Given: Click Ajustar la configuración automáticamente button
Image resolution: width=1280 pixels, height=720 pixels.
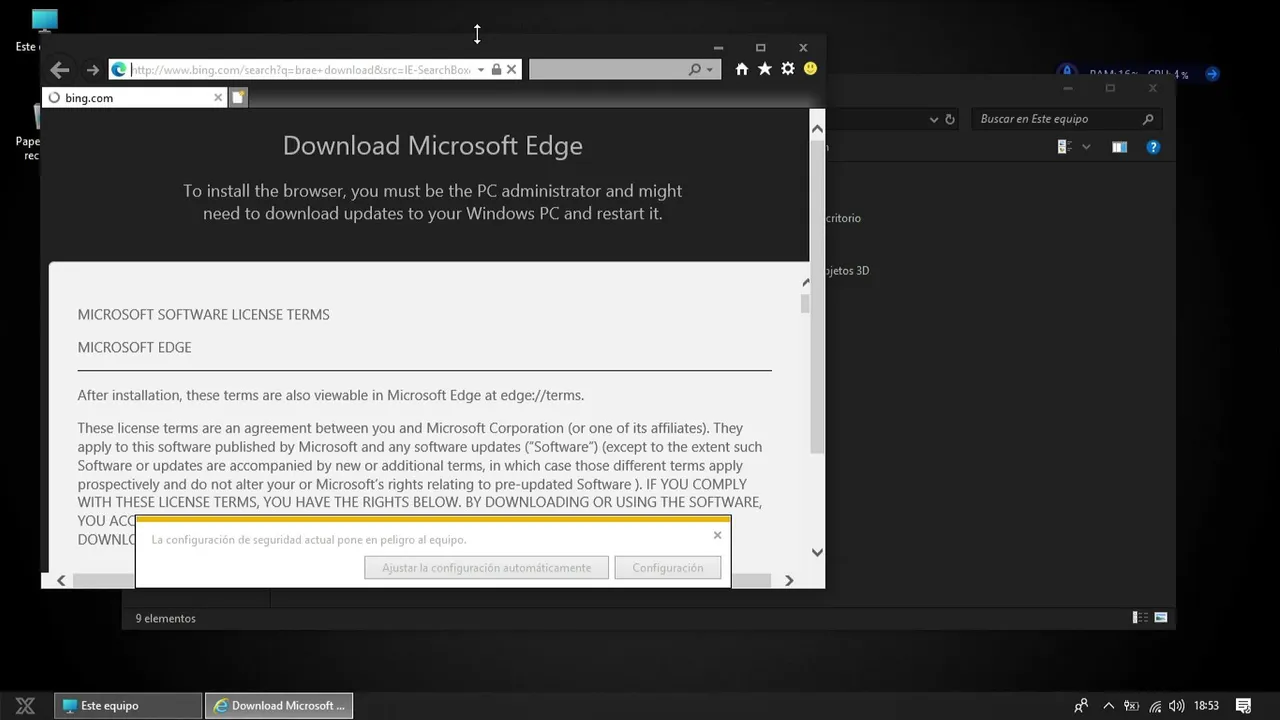Looking at the screenshot, I should (486, 568).
